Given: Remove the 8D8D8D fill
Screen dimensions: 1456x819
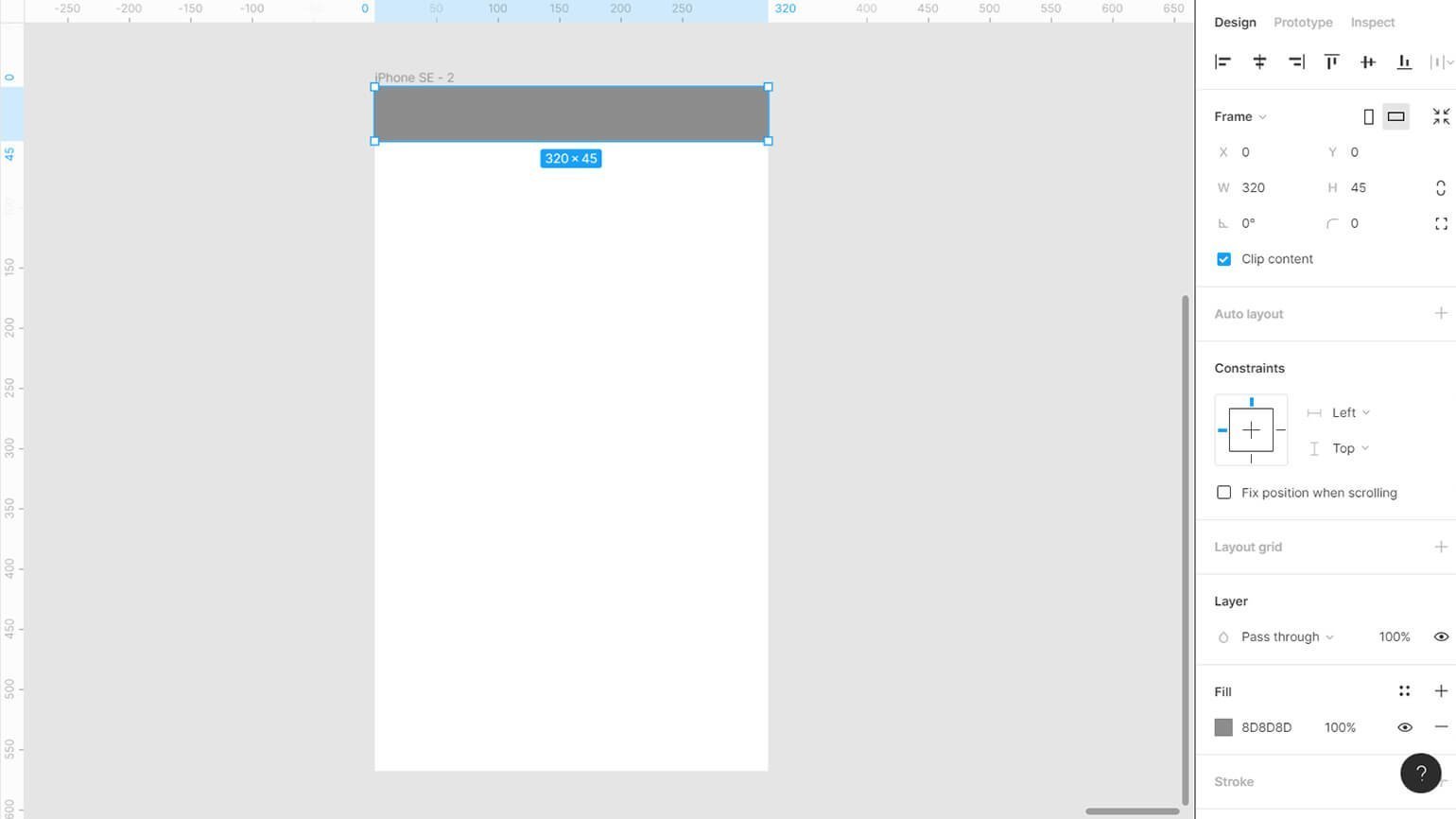Looking at the screenshot, I should tap(1441, 727).
